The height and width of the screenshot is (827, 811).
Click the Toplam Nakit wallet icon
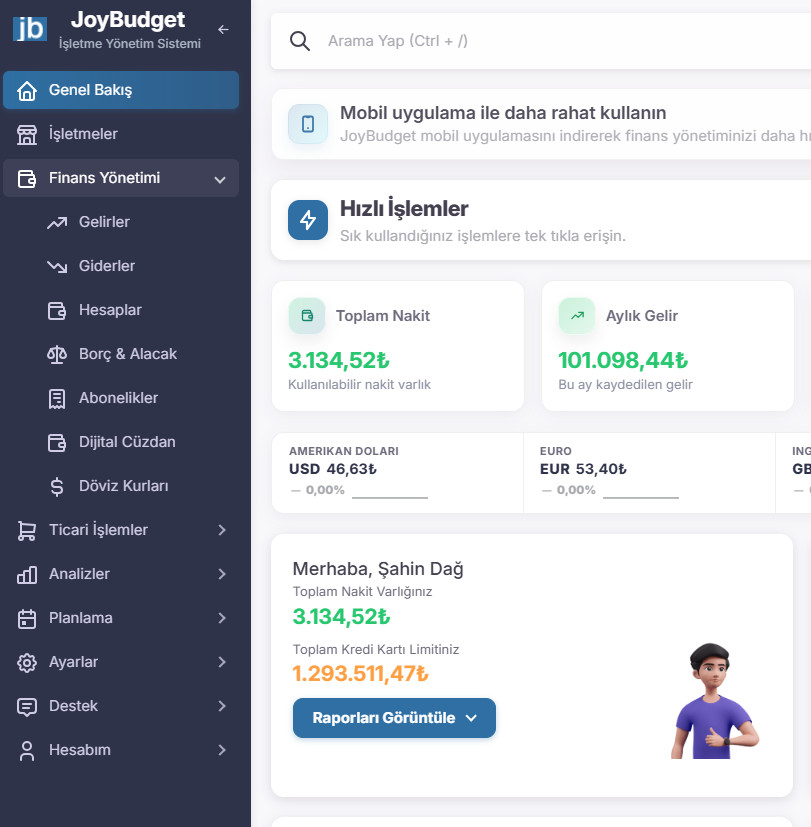tap(307, 315)
